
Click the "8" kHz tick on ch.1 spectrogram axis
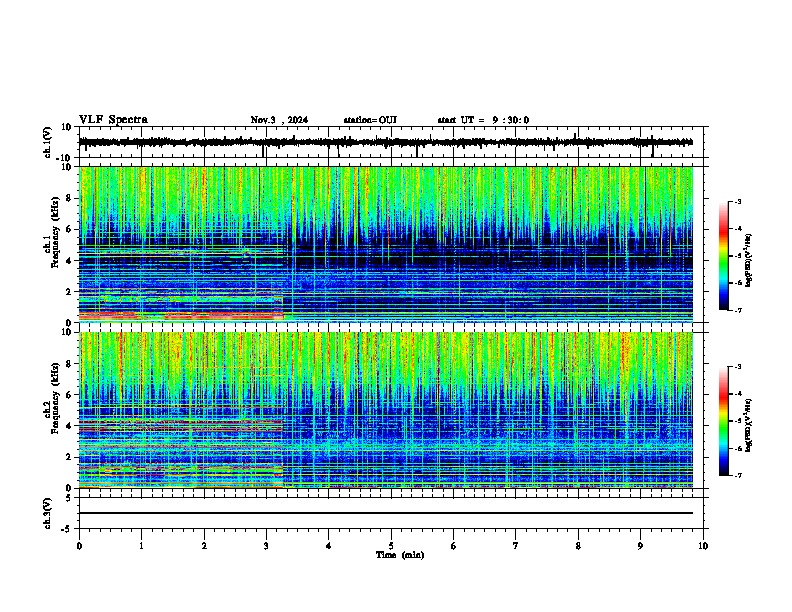tap(69, 198)
